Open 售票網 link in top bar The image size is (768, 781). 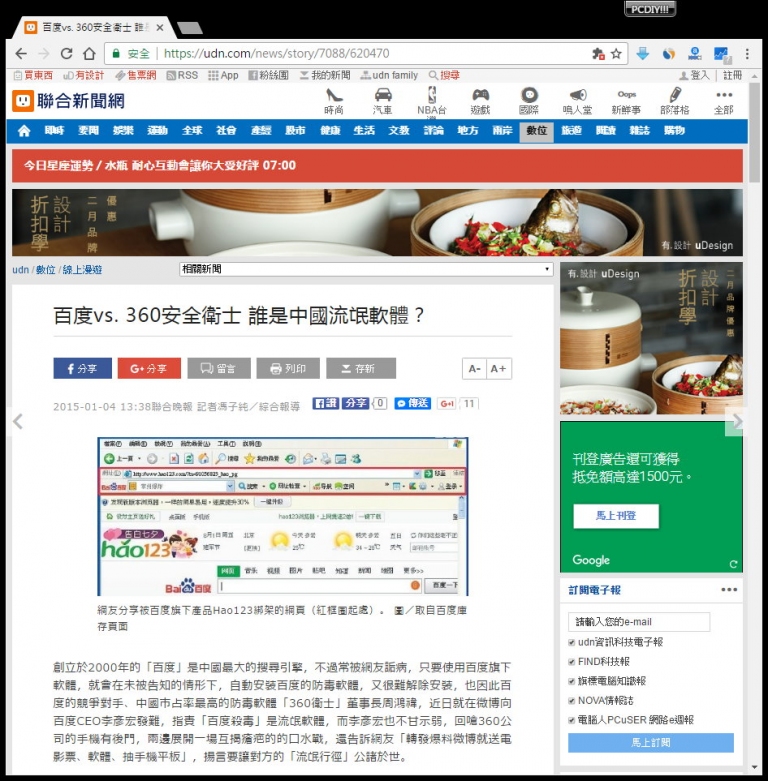(135, 75)
